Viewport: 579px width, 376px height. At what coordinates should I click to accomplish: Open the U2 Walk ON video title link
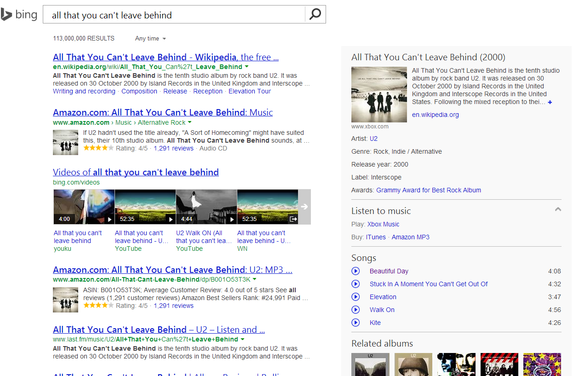point(204,237)
